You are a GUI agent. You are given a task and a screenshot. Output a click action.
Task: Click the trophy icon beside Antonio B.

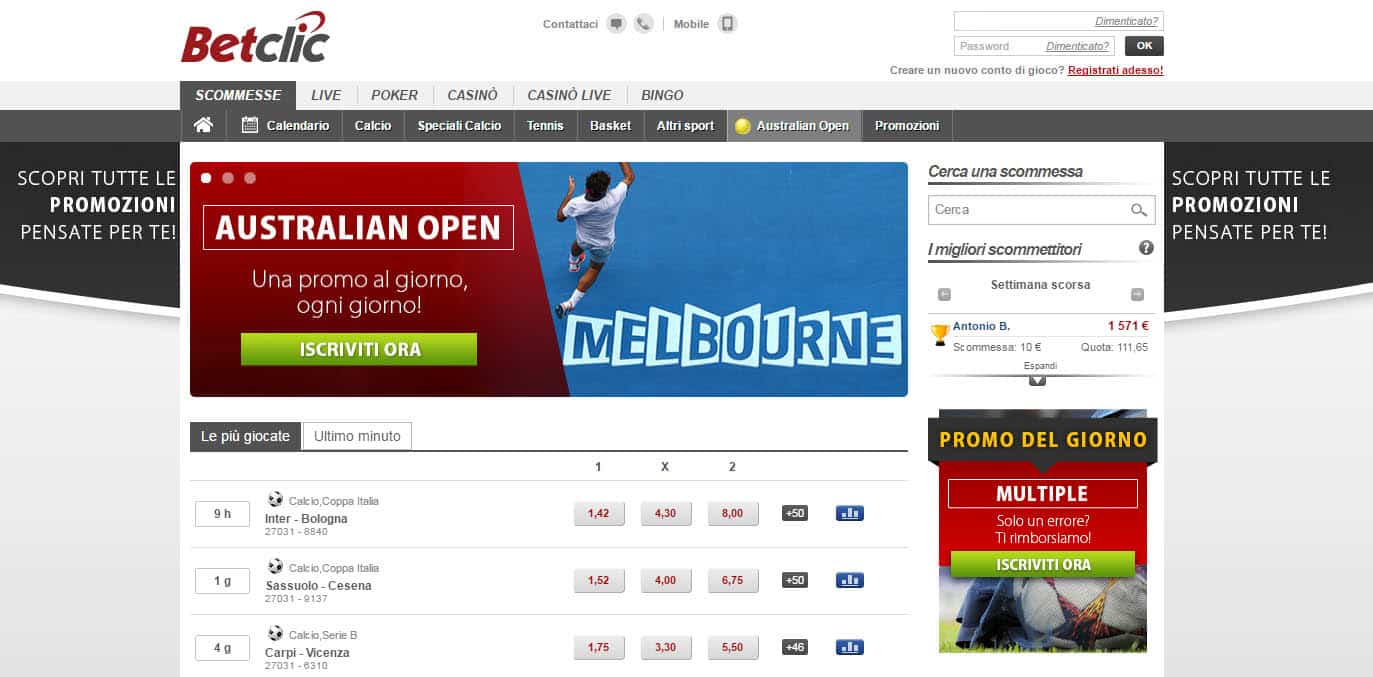coord(939,335)
